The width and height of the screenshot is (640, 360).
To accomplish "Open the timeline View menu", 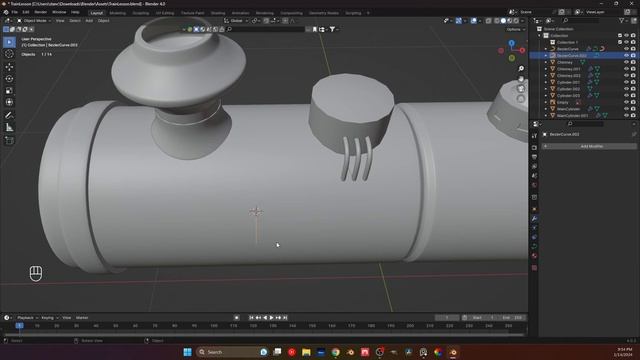I will [x=67, y=318].
